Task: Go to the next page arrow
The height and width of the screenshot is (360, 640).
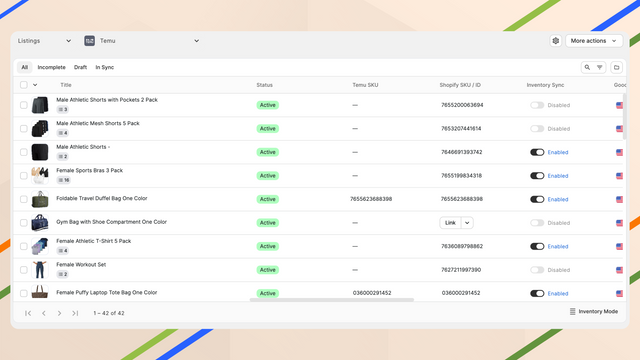Action: (59, 313)
